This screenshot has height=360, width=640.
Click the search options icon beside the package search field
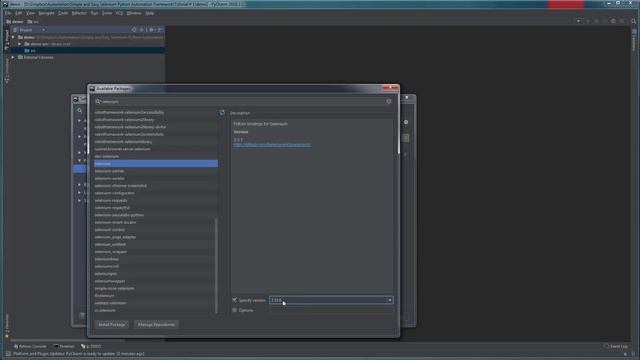tap(389, 101)
